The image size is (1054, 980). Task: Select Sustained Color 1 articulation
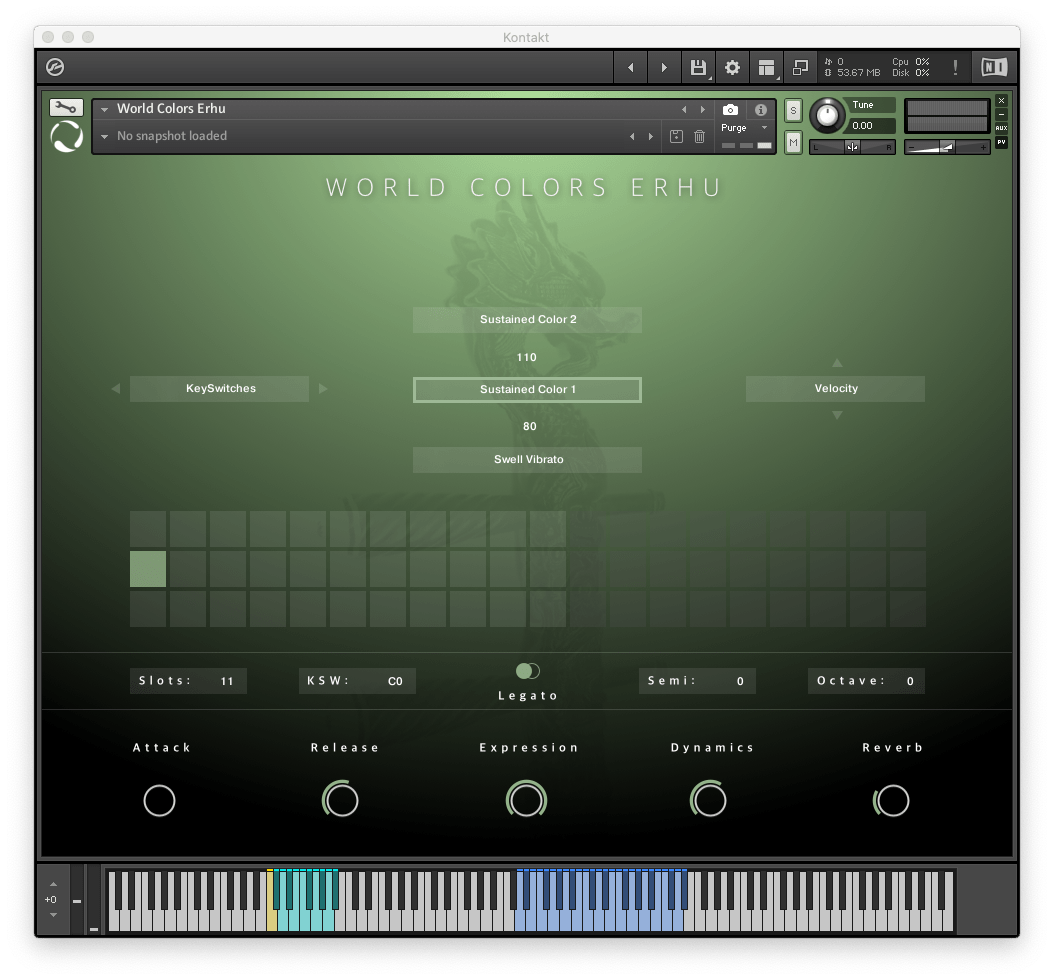(528, 390)
